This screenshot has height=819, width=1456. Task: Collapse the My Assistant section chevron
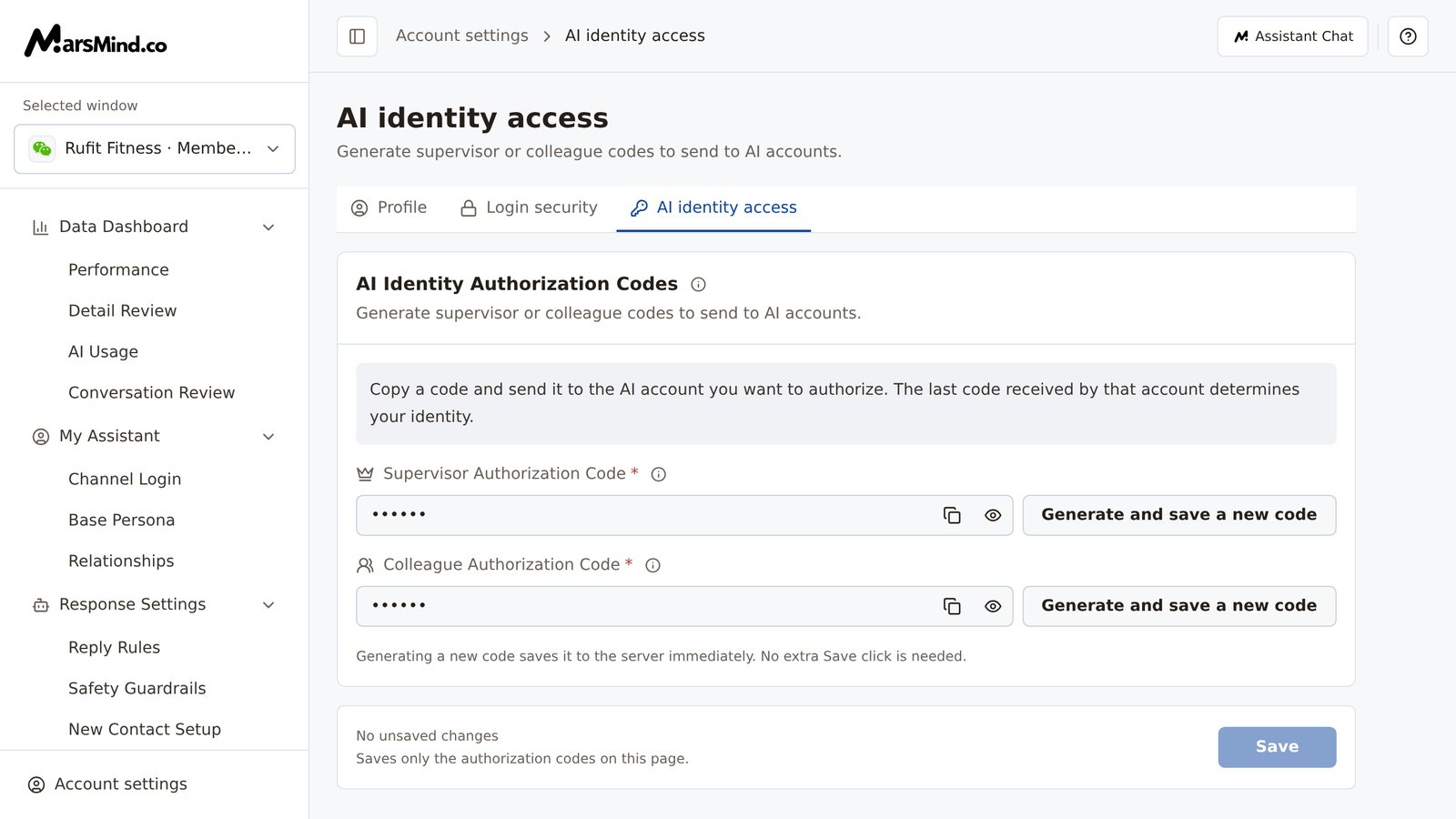pyautogui.click(x=268, y=437)
